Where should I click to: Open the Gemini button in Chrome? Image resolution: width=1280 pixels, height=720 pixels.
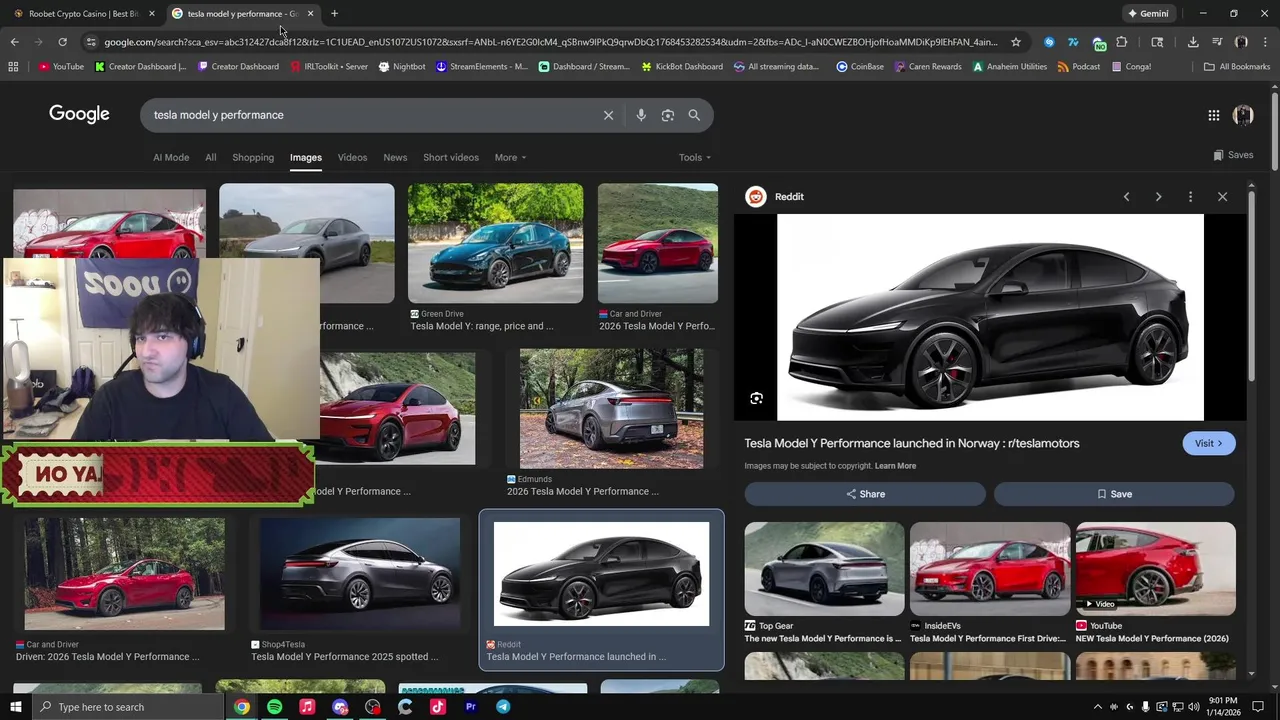(x=1148, y=13)
